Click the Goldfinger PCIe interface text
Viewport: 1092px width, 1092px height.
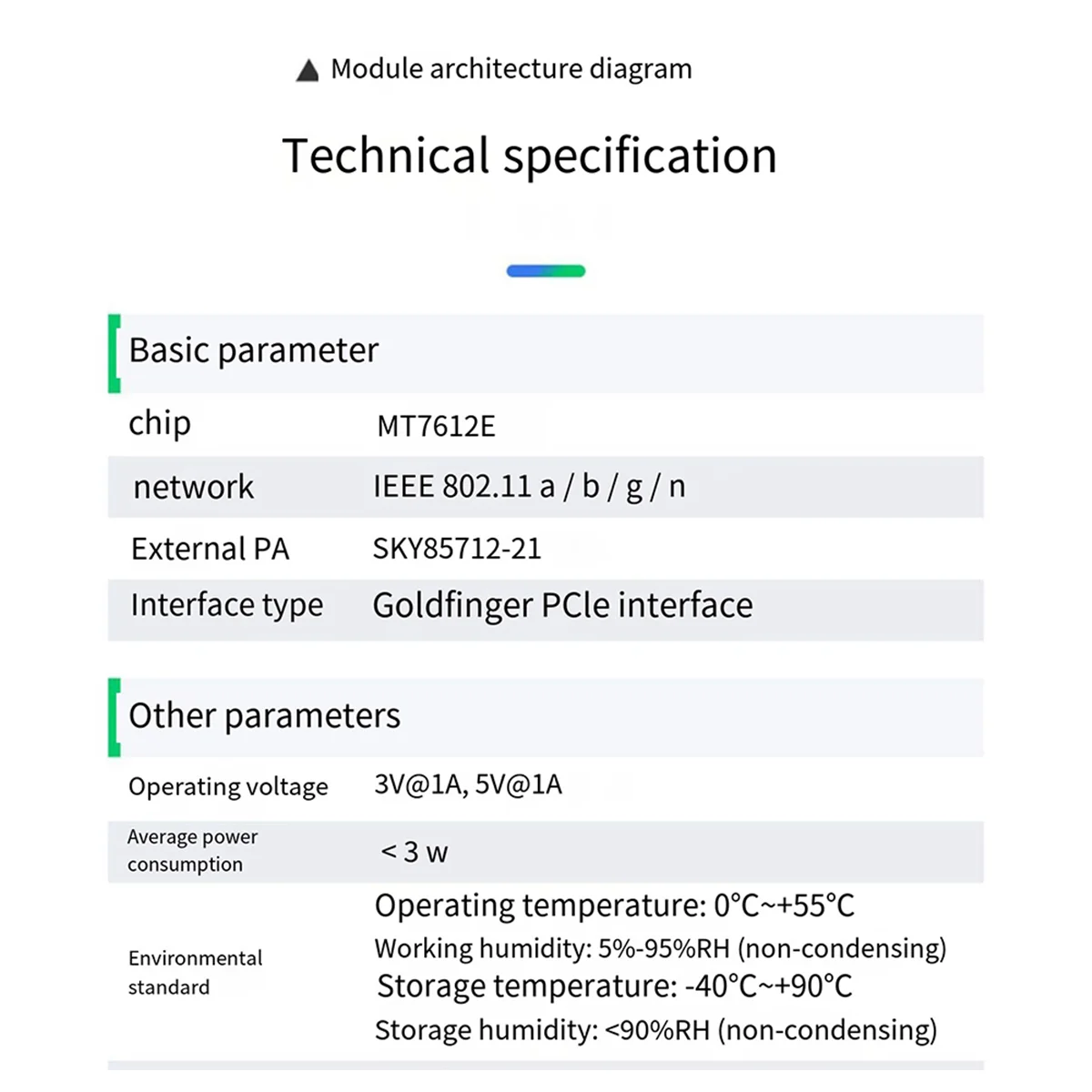pos(562,606)
